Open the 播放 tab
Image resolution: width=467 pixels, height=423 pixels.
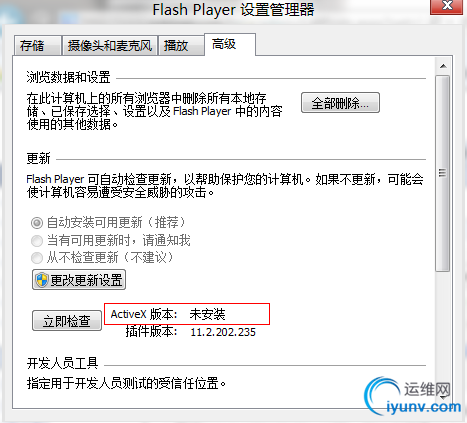[181, 46]
